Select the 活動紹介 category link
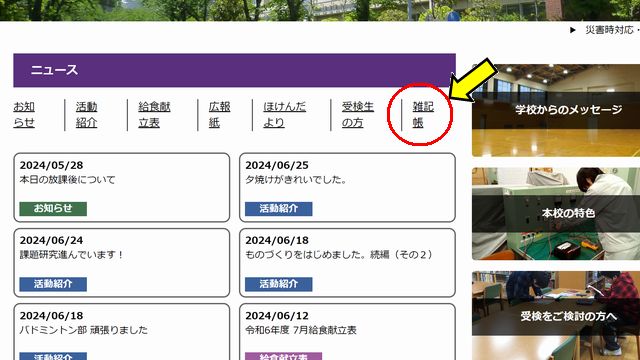The width and height of the screenshot is (640, 360). (87, 115)
